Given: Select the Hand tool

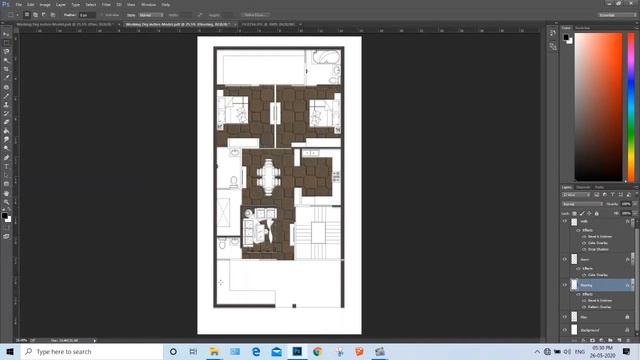Looking at the screenshot, I should [x=6, y=193].
